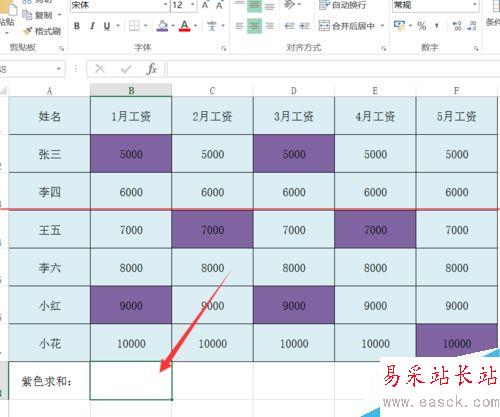Open the Name Box dropdown arrow
This screenshot has width=500, height=417.
click(59, 69)
